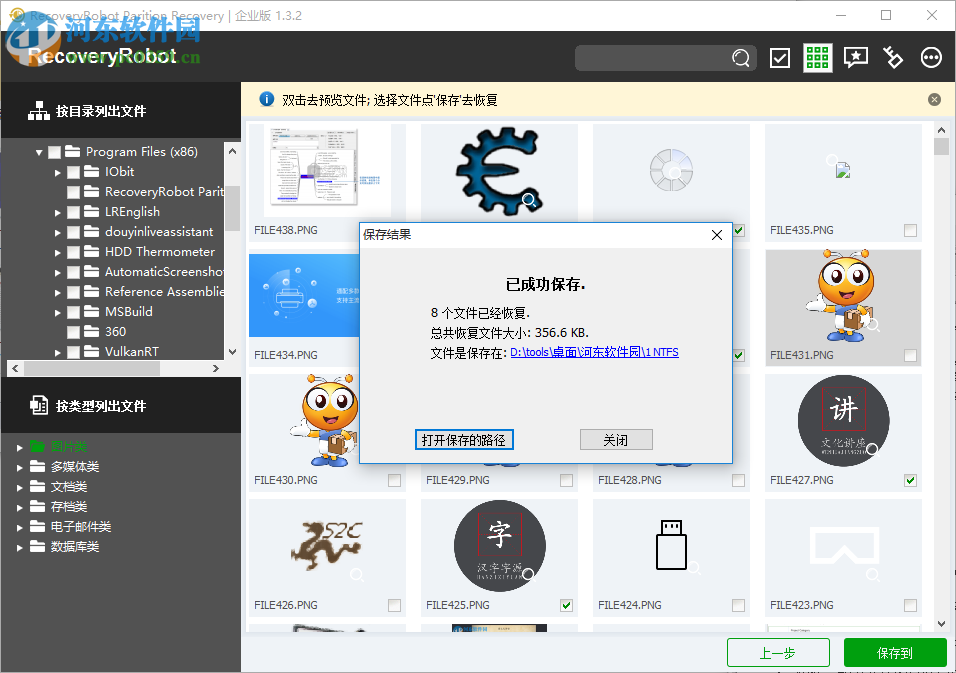Expand the 多媒体类 category
Image resolution: width=956 pixels, height=673 pixels.
19,466
